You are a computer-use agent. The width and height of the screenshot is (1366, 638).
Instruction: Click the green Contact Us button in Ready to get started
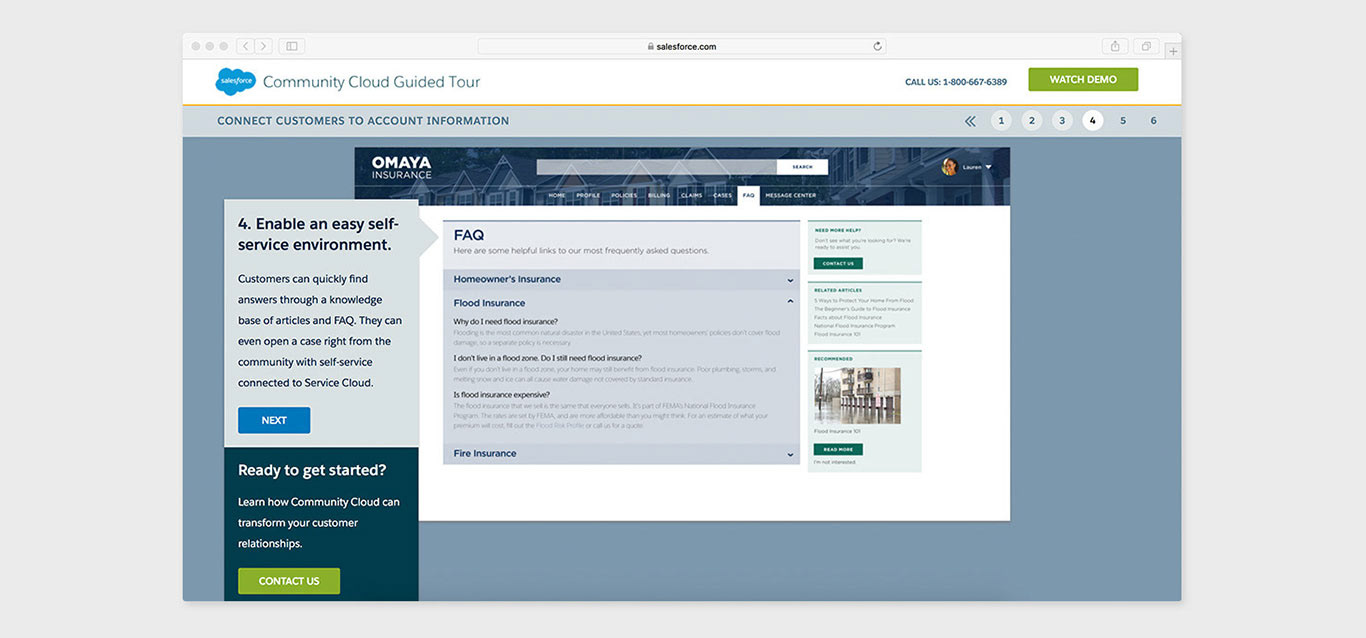pos(289,581)
